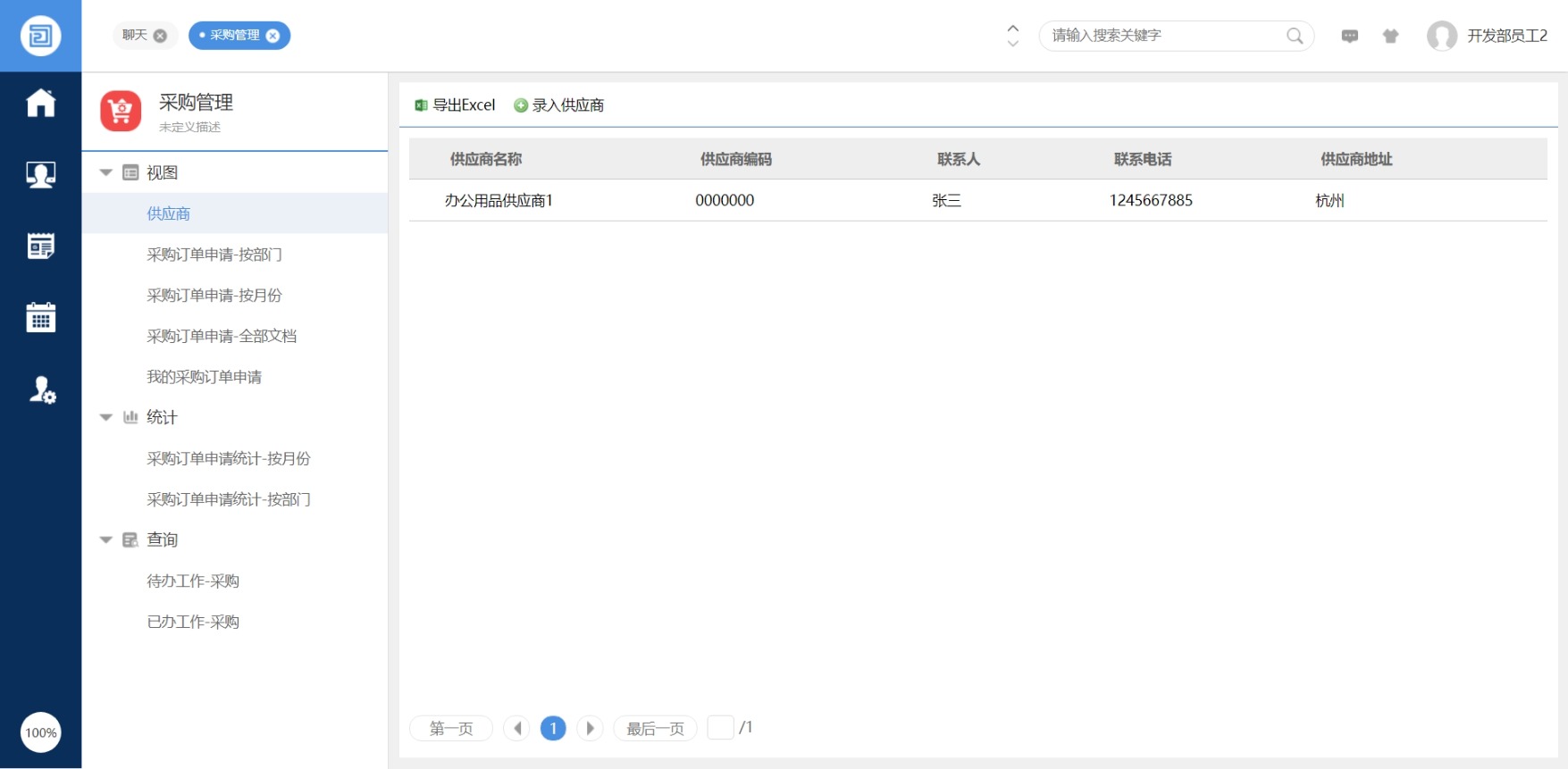Close the 采购管理 tab

[x=273, y=36]
